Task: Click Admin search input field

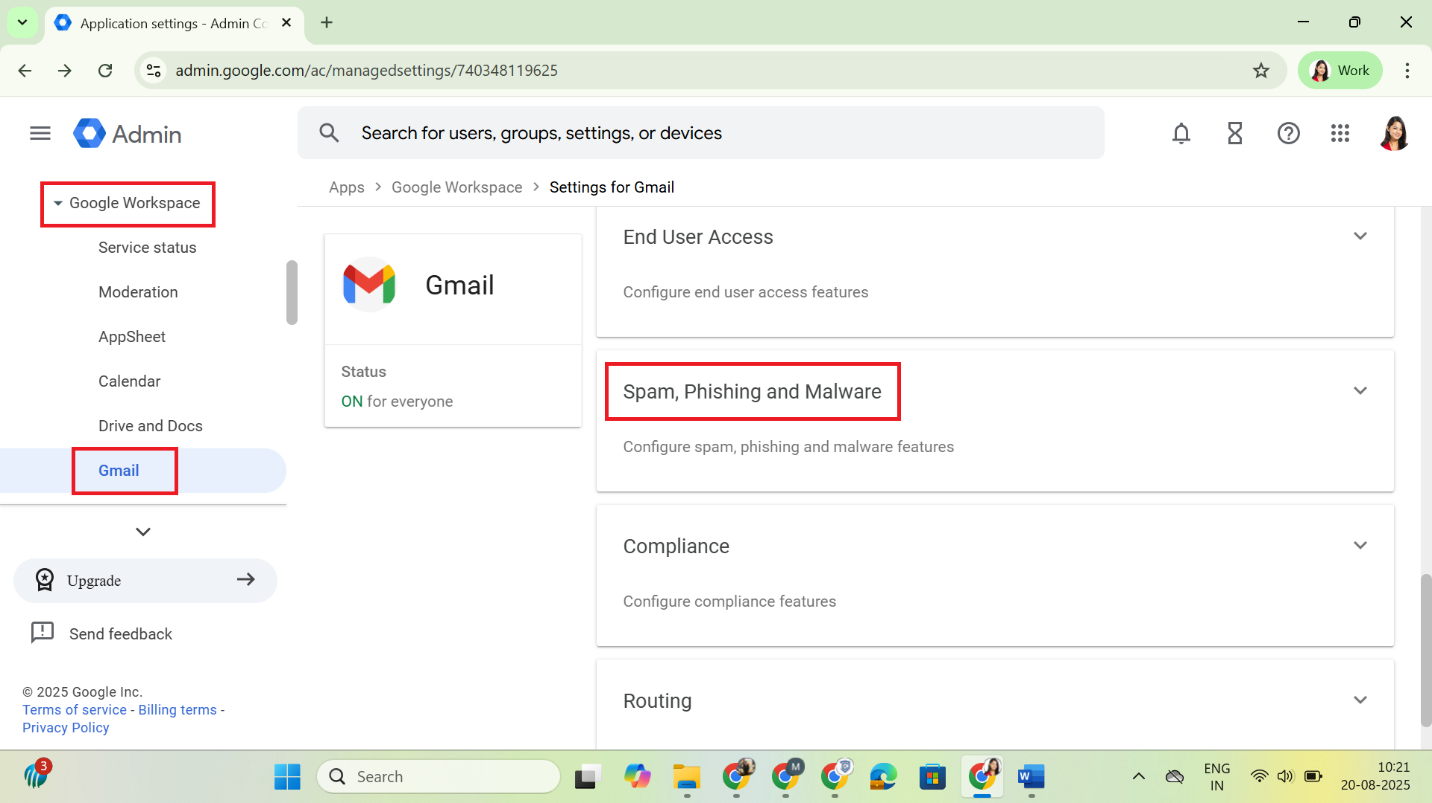Action: point(701,133)
